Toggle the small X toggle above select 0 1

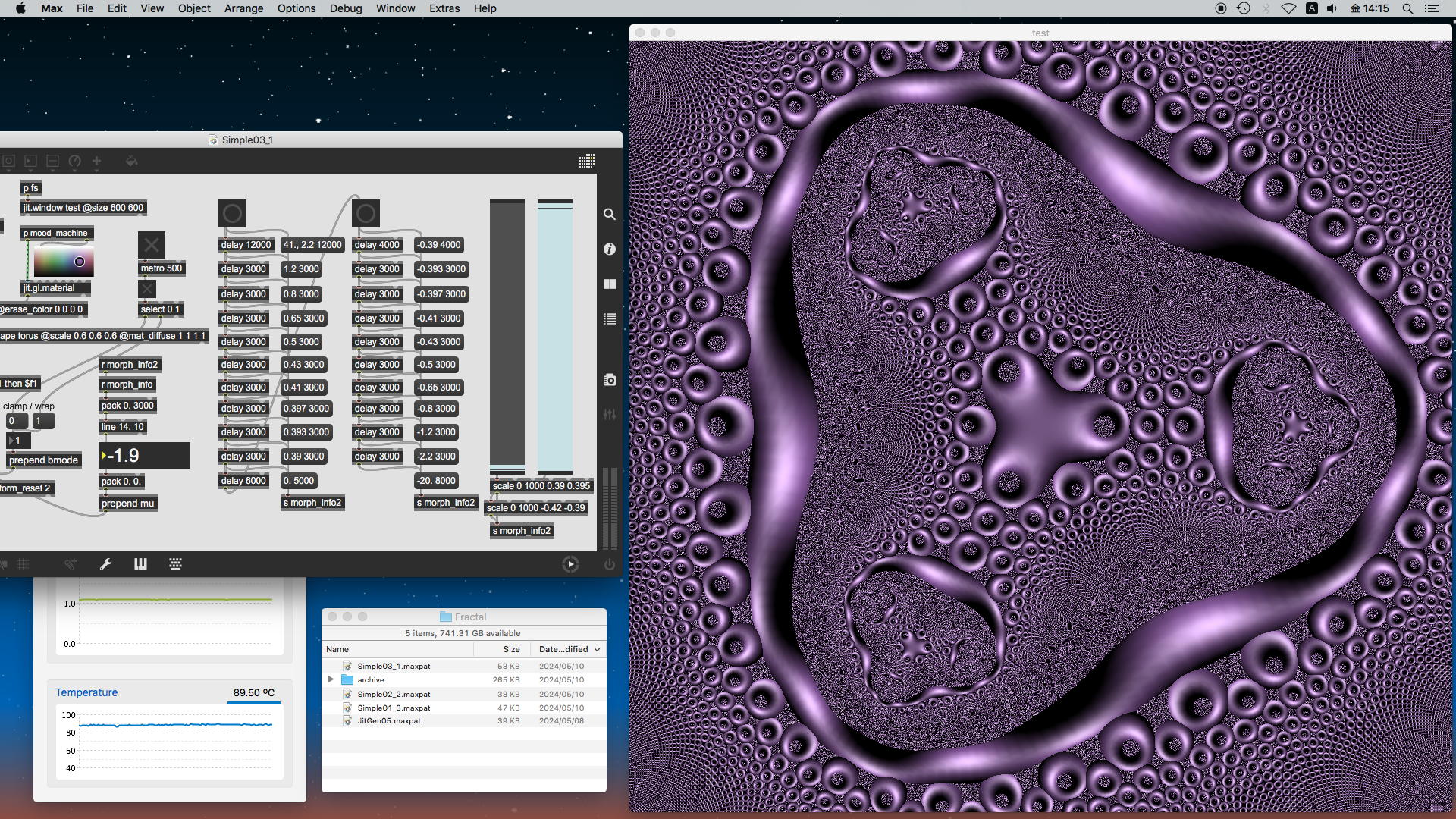147,289
